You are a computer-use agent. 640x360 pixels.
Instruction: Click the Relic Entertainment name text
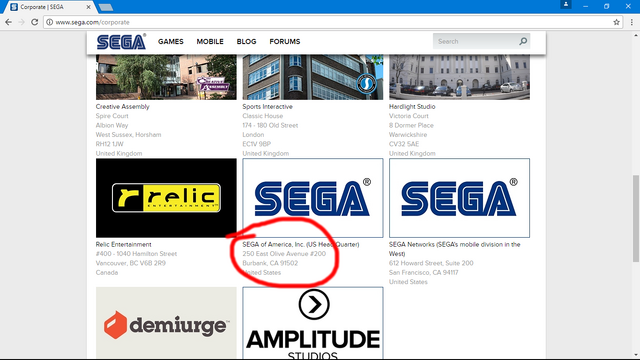click(123, 244)
